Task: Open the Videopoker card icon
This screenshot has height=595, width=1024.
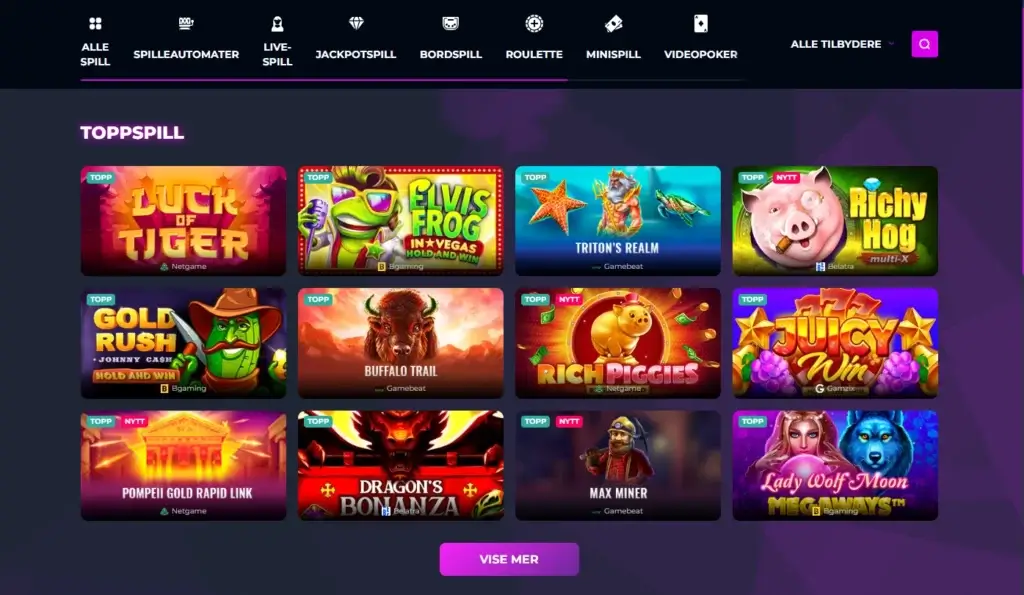Action: pyautogui.click(x=701, y=24)
